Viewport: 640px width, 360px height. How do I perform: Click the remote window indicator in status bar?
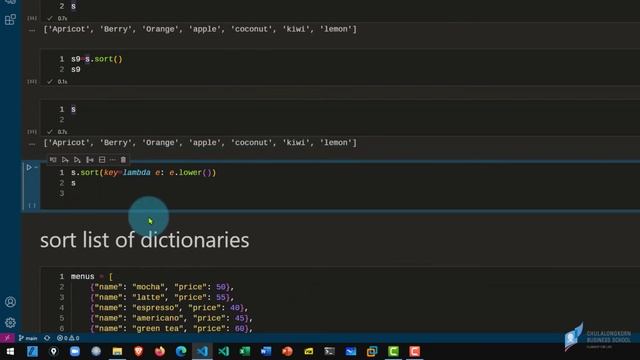click(7, 338)
